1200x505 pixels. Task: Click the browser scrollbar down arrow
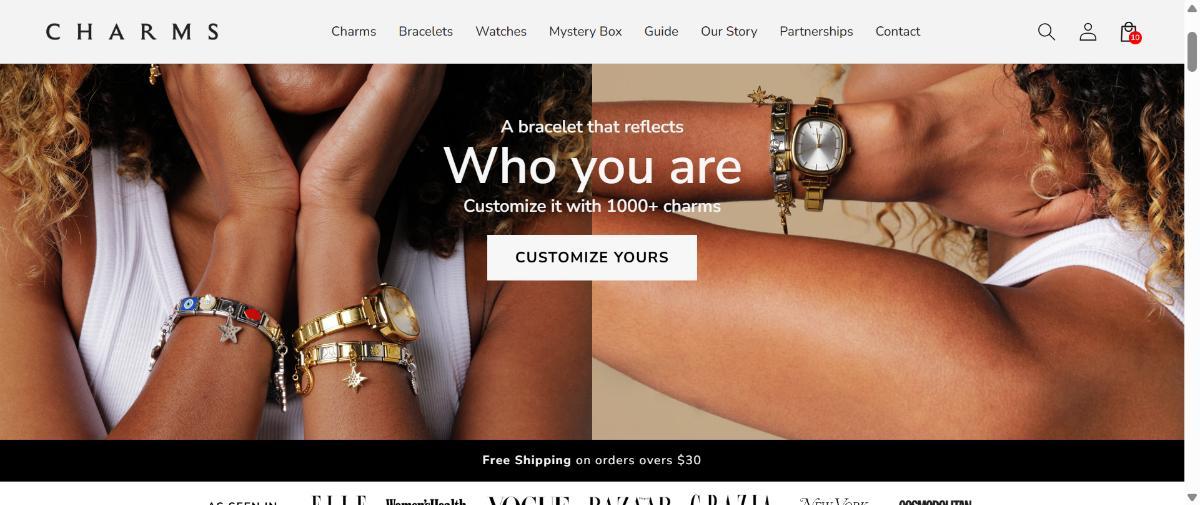[x=1192, y=497]
